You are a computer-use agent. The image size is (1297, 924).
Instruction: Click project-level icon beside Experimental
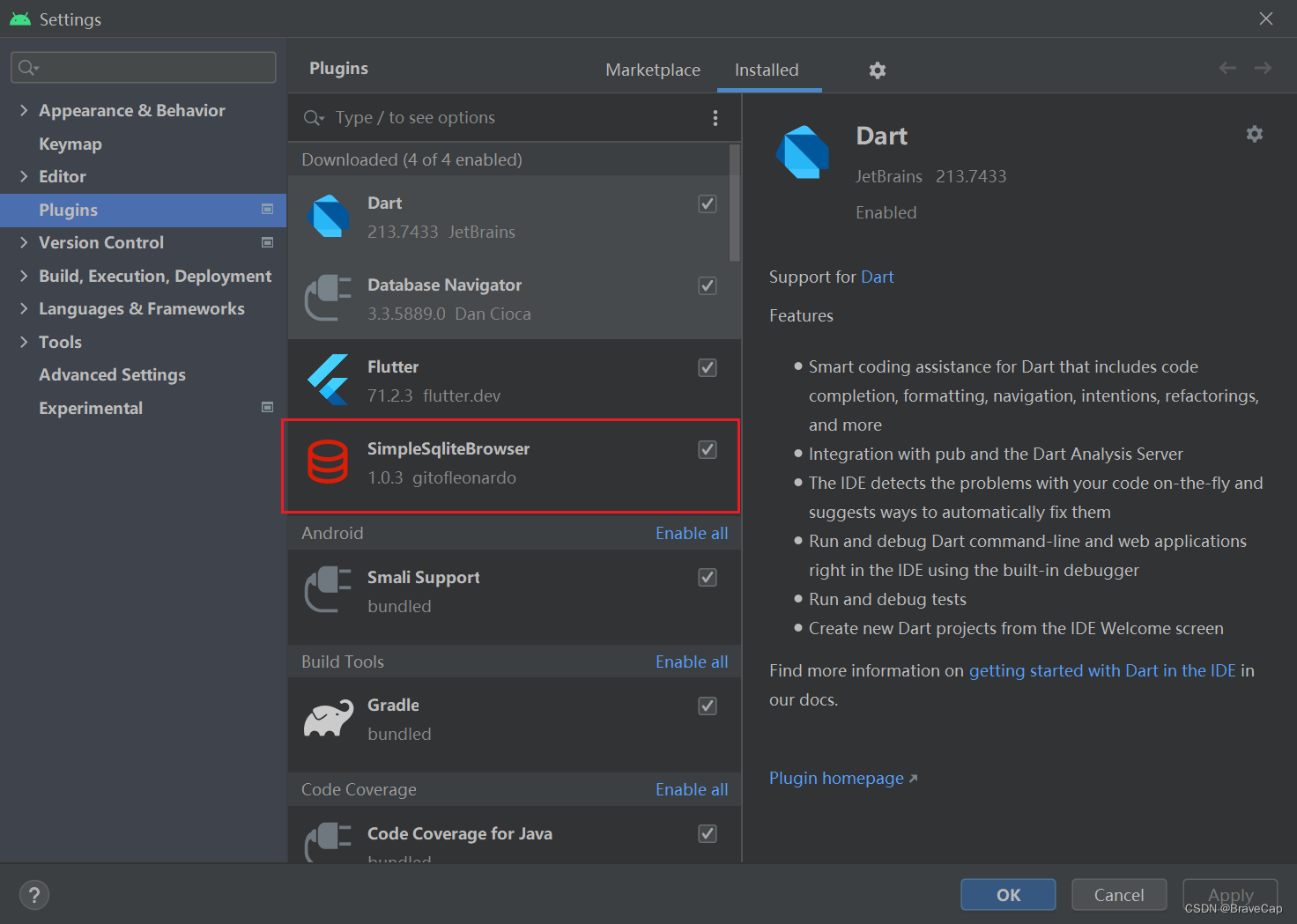click(x=268, y=408)
